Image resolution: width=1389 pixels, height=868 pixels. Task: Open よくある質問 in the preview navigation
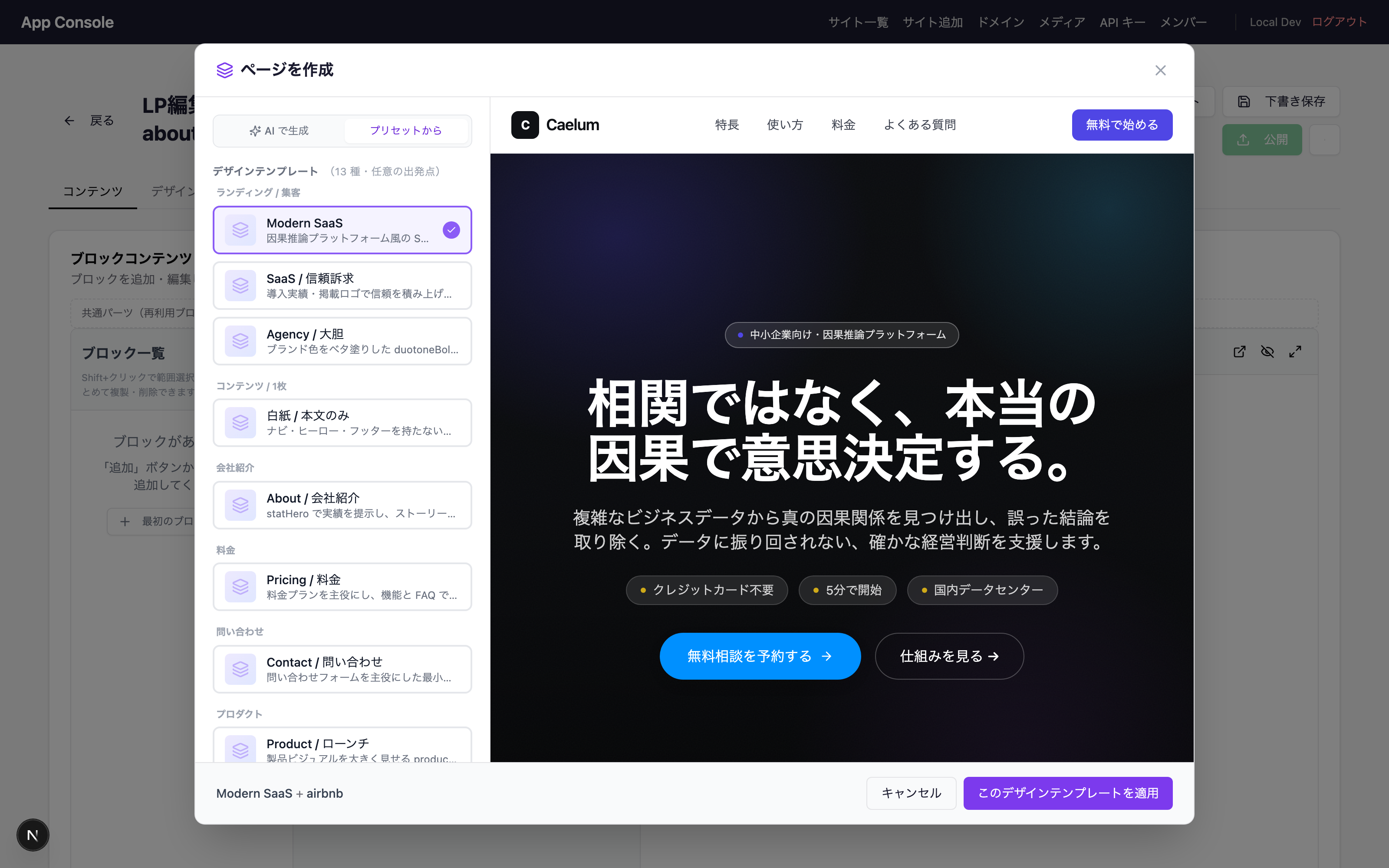[x=919, y=125]
